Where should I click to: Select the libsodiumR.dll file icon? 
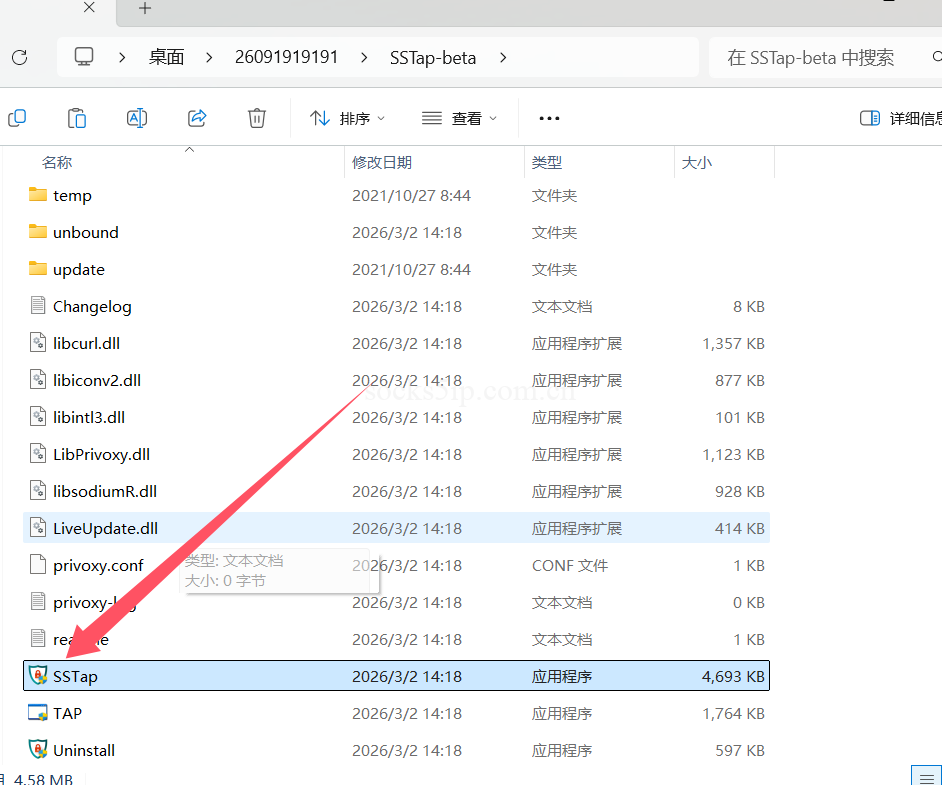point(38,491)
